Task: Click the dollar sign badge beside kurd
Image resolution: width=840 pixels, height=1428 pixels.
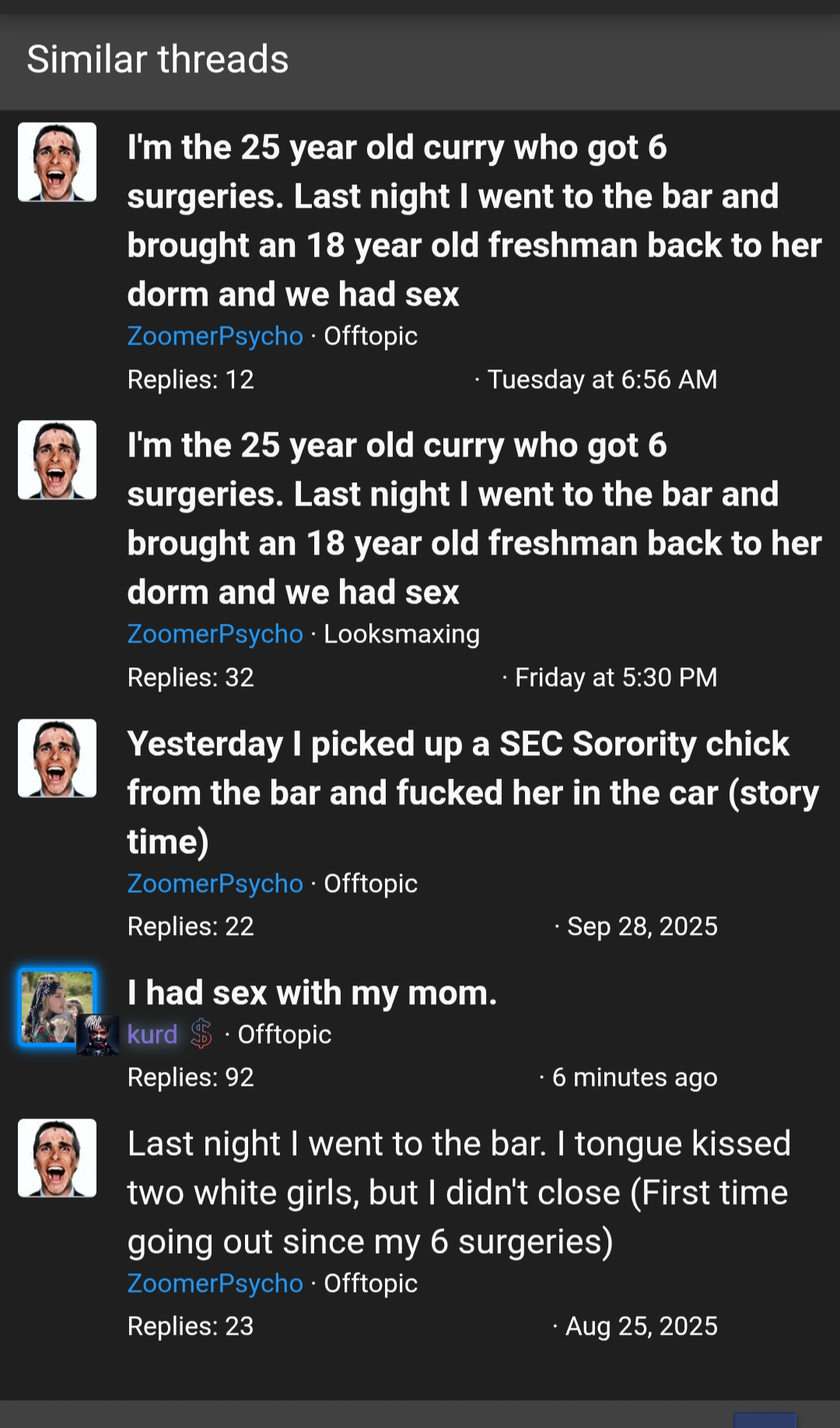Action: pyautogui.click(x=201, y=1034)
